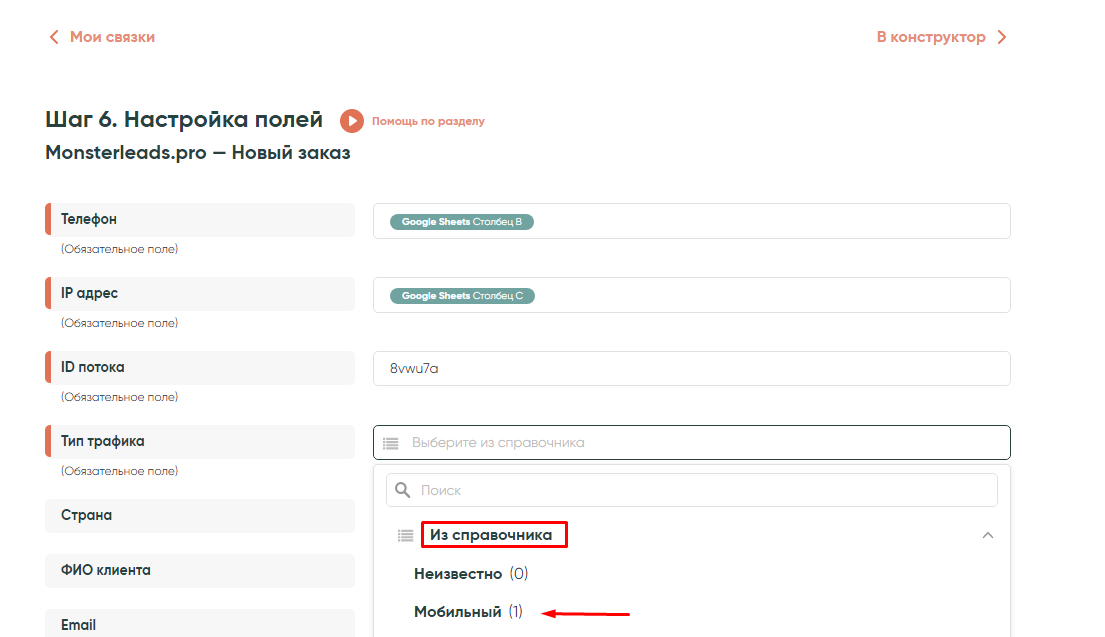This screenshot has height=637, width=1105.
Task: Click the Google Sheets Столбец B tag
Action: (x=461, y=222)
